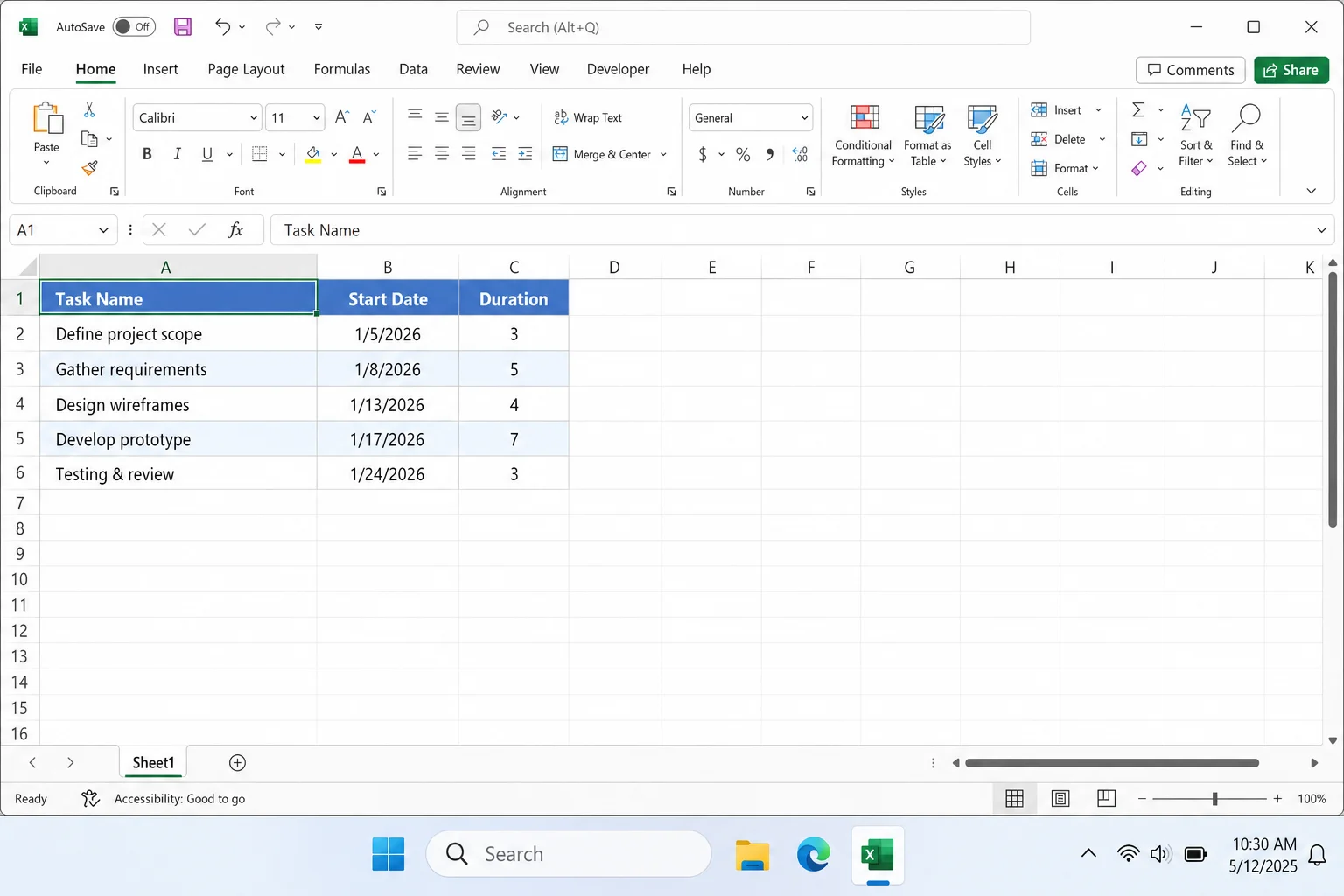The height and width of the screenshot is (896, 1344).
Task: Open Fill Color dropdown arrow
Action: 333,155
